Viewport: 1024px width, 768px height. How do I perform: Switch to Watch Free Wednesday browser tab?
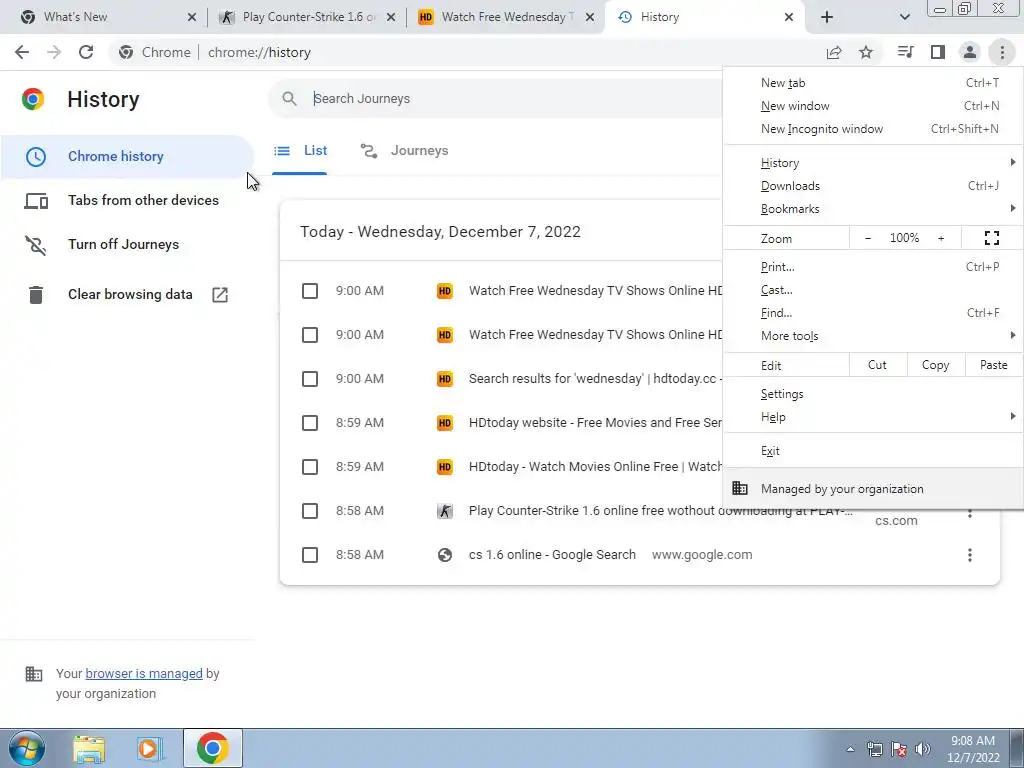tap(506, 17)
